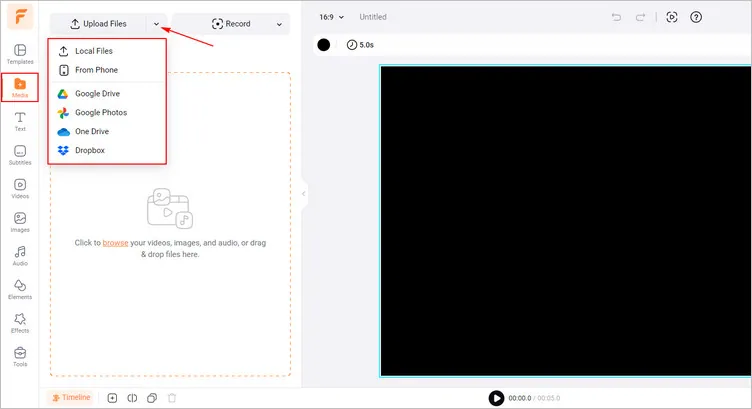Expand the Upload Files dropdown arrow
Image resolution: width=752 pixels, height=409 pixels.
click(x=156, y=24)
